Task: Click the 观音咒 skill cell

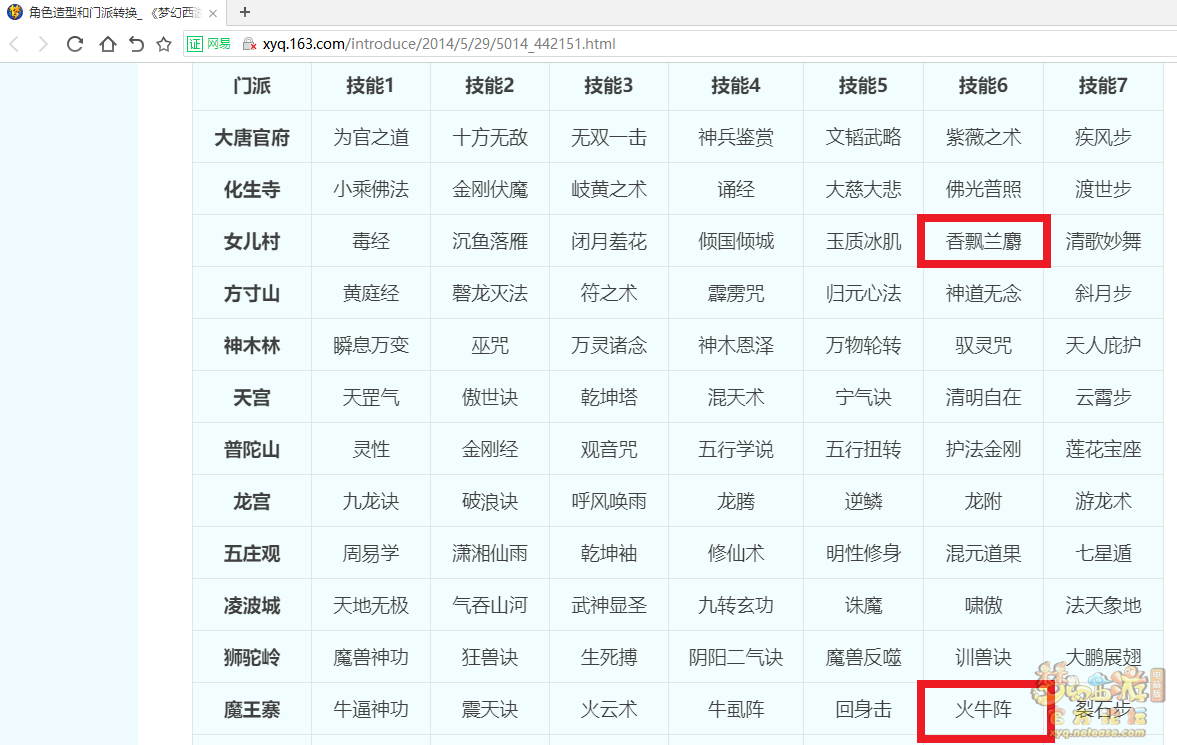Action: pos(609,449)
